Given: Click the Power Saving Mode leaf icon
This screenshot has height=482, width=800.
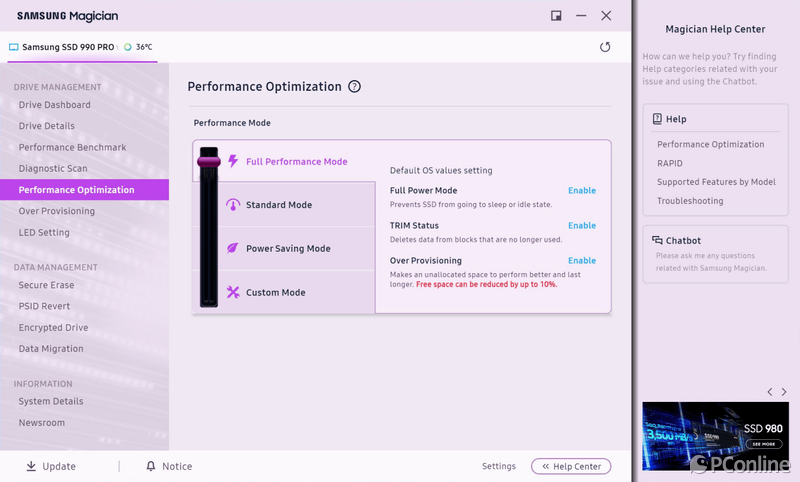Looking at the screenshot, I should tap(233, 249).
